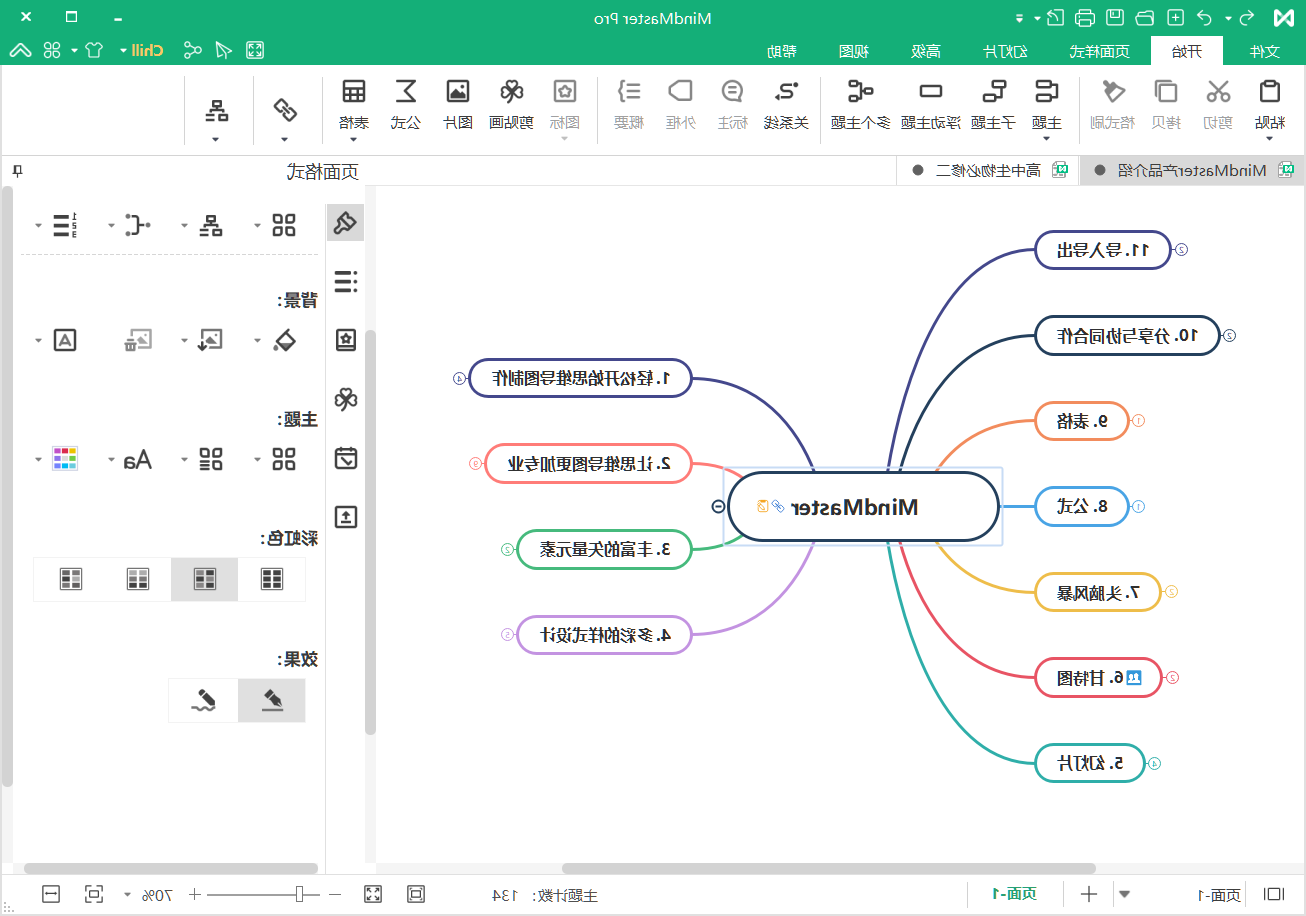This screenshot has width=1306, height=916.
Task: Open the theme color palette dropdown
Action: click(39, 460)
